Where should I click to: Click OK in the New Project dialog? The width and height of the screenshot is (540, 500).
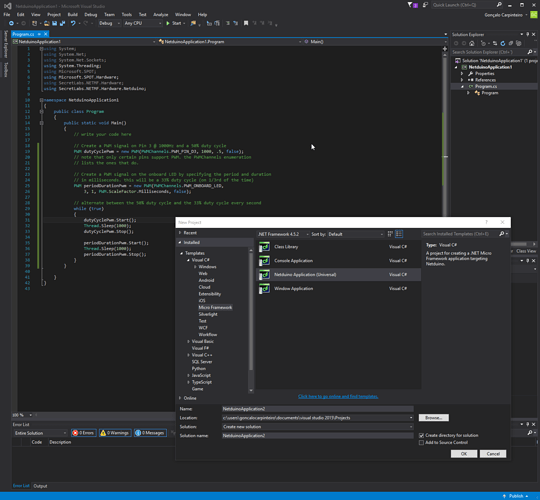pyautogui.click(x=464, y=454)
